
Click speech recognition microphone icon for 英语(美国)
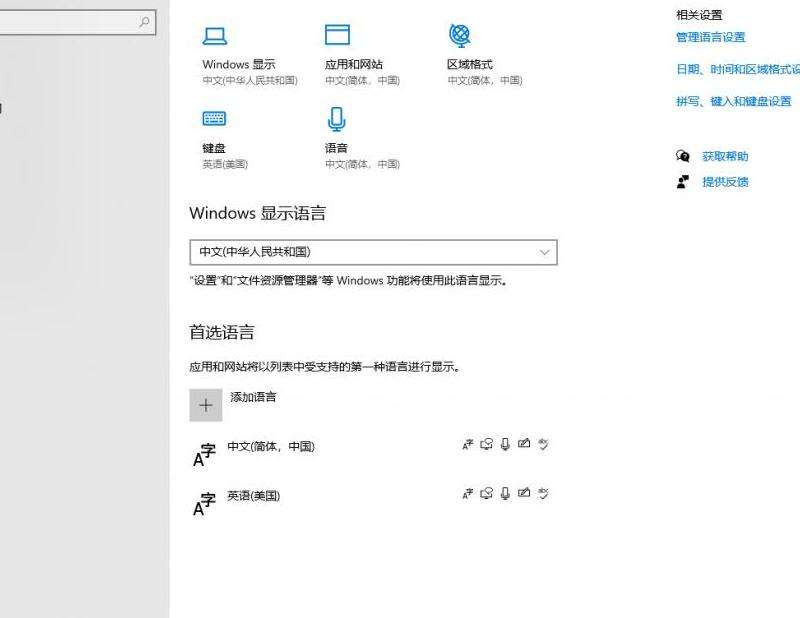505,493
